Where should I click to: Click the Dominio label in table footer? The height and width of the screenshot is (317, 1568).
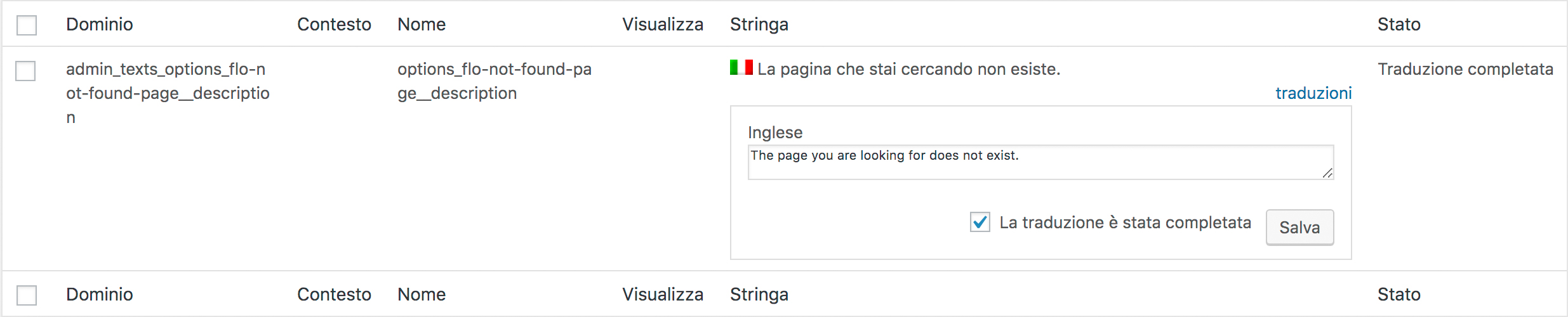click(x=100, y=294)
